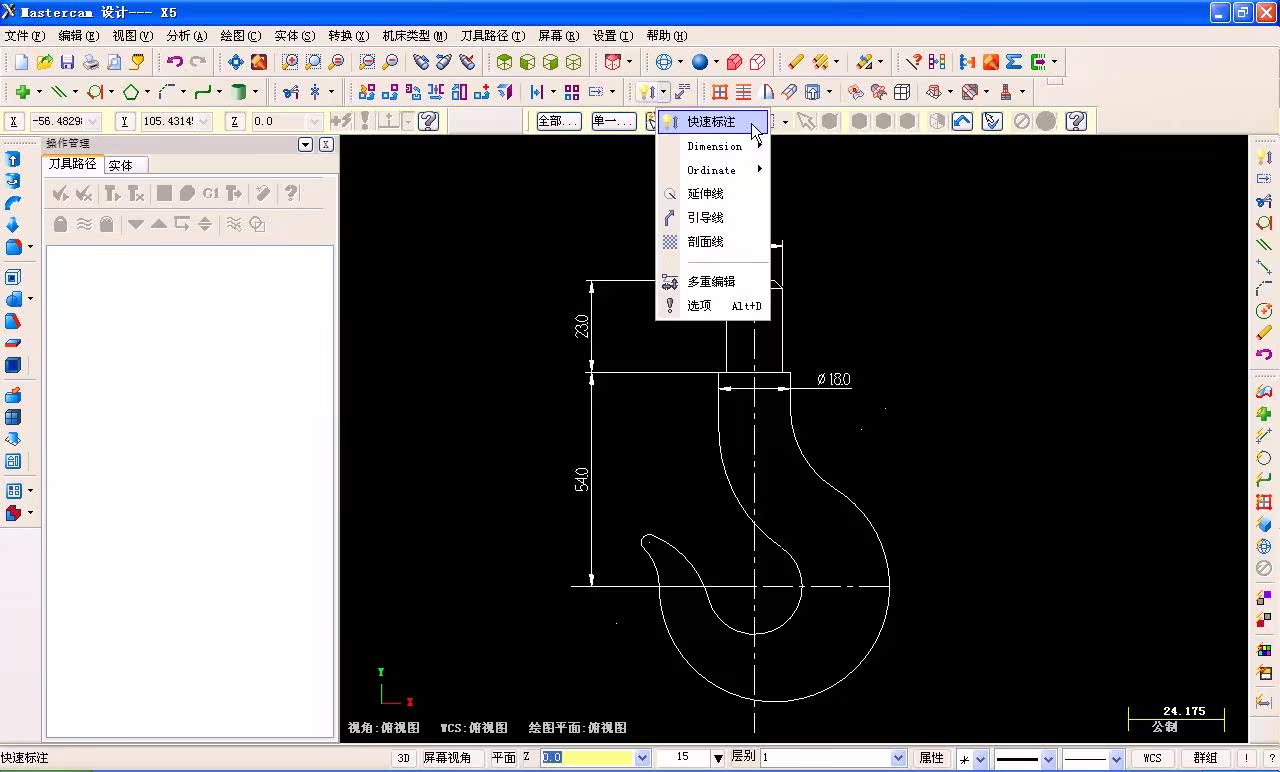Click the coordinate bar help question icon
Screen dimensions: 1280x772
(429, 121)
